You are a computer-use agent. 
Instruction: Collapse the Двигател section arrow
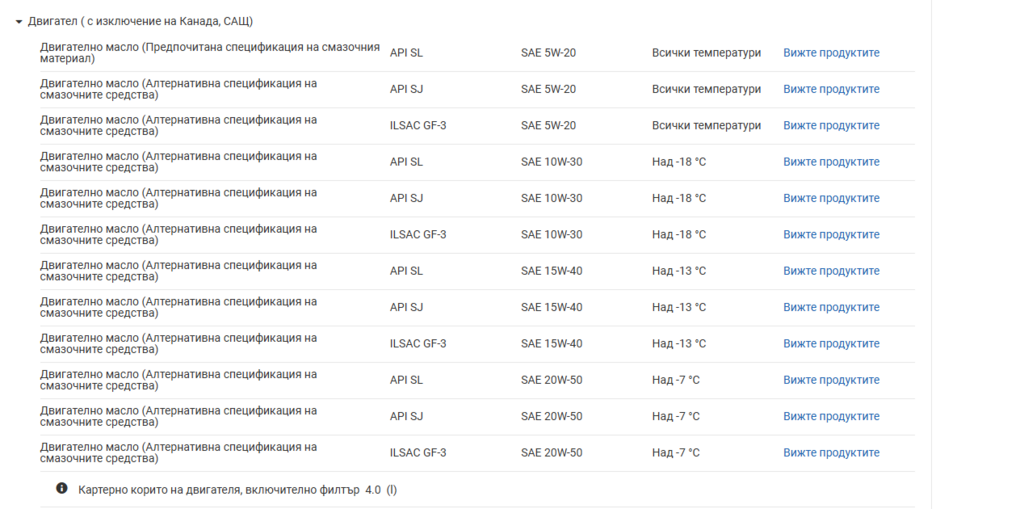coord(19,22)
